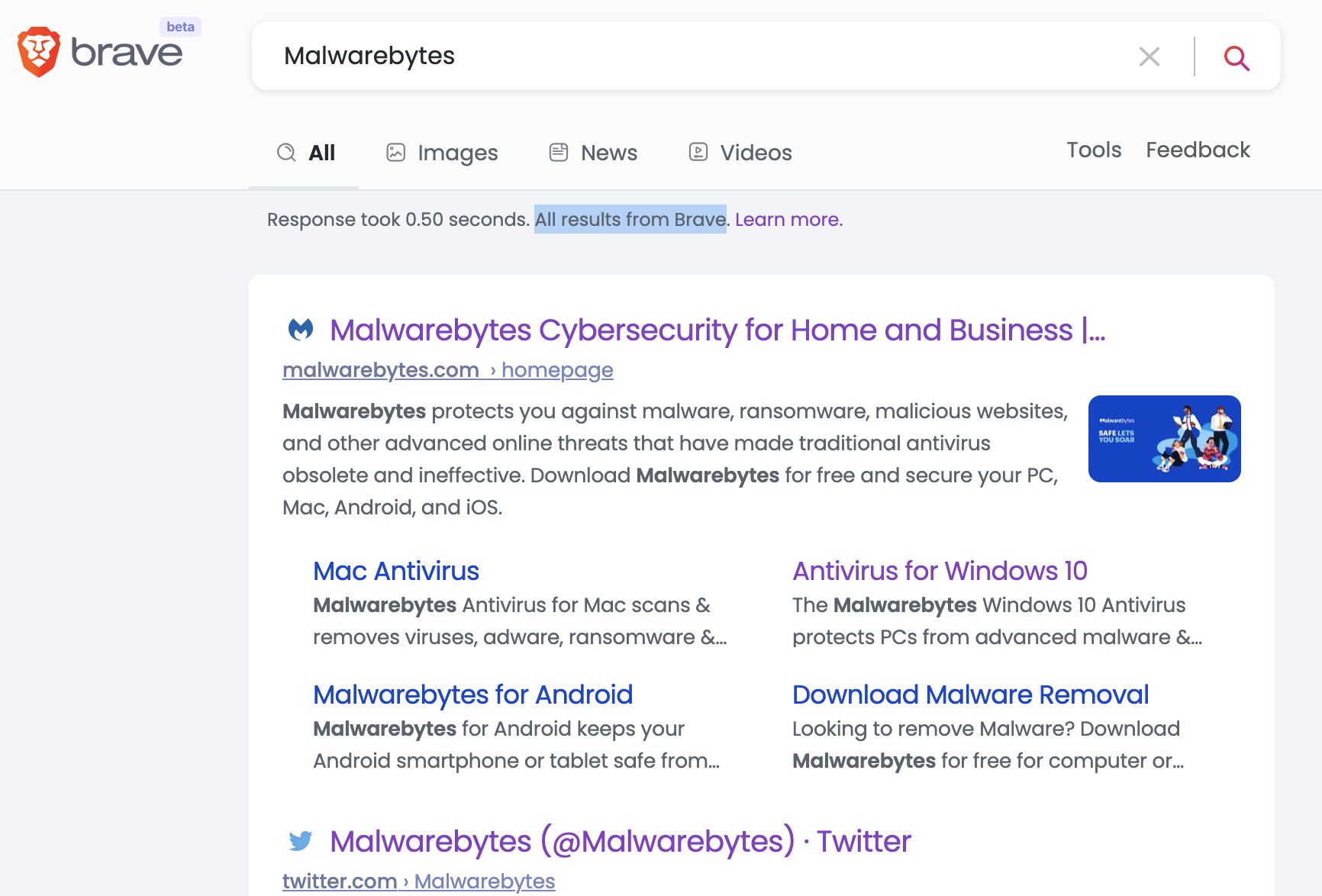Switch to the News tab
Image resolution: width=1322 pixels, height=896 pixels.
(593, 153)
